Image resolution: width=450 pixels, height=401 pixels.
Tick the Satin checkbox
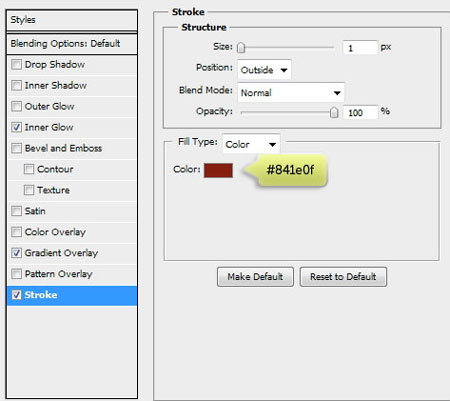[x=16, y=211]
